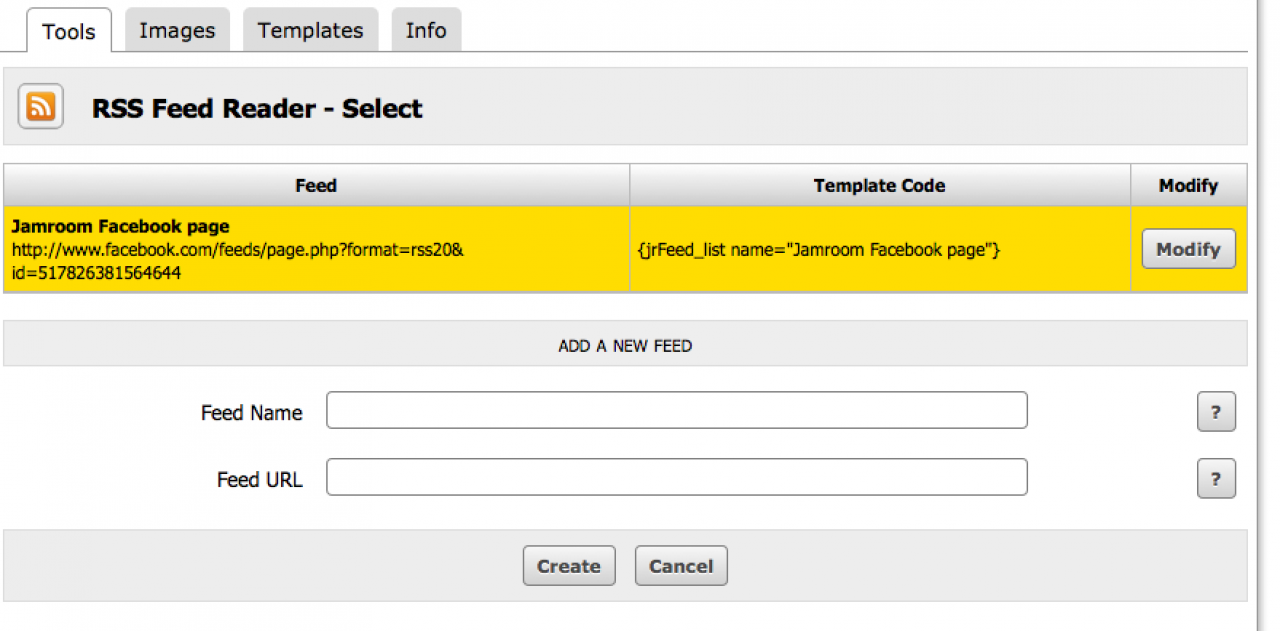Open help for the Feed URL field
Screen dimensions: 1280x631
coord(1216,479)
